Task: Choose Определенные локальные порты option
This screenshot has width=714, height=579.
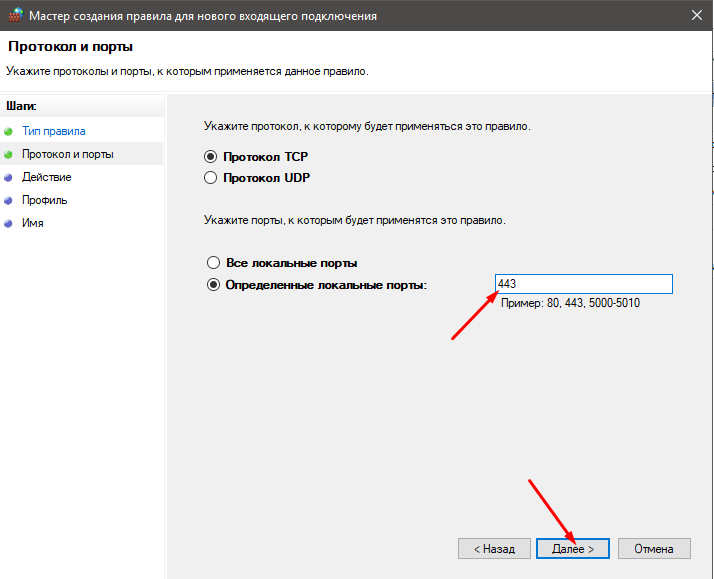Action: [x=213, y=285]
